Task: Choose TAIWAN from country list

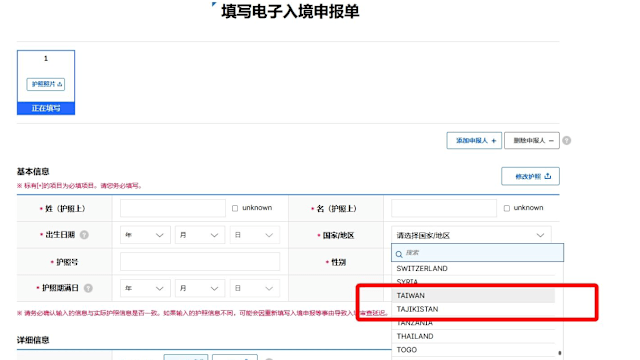Action: click(473, 296)
